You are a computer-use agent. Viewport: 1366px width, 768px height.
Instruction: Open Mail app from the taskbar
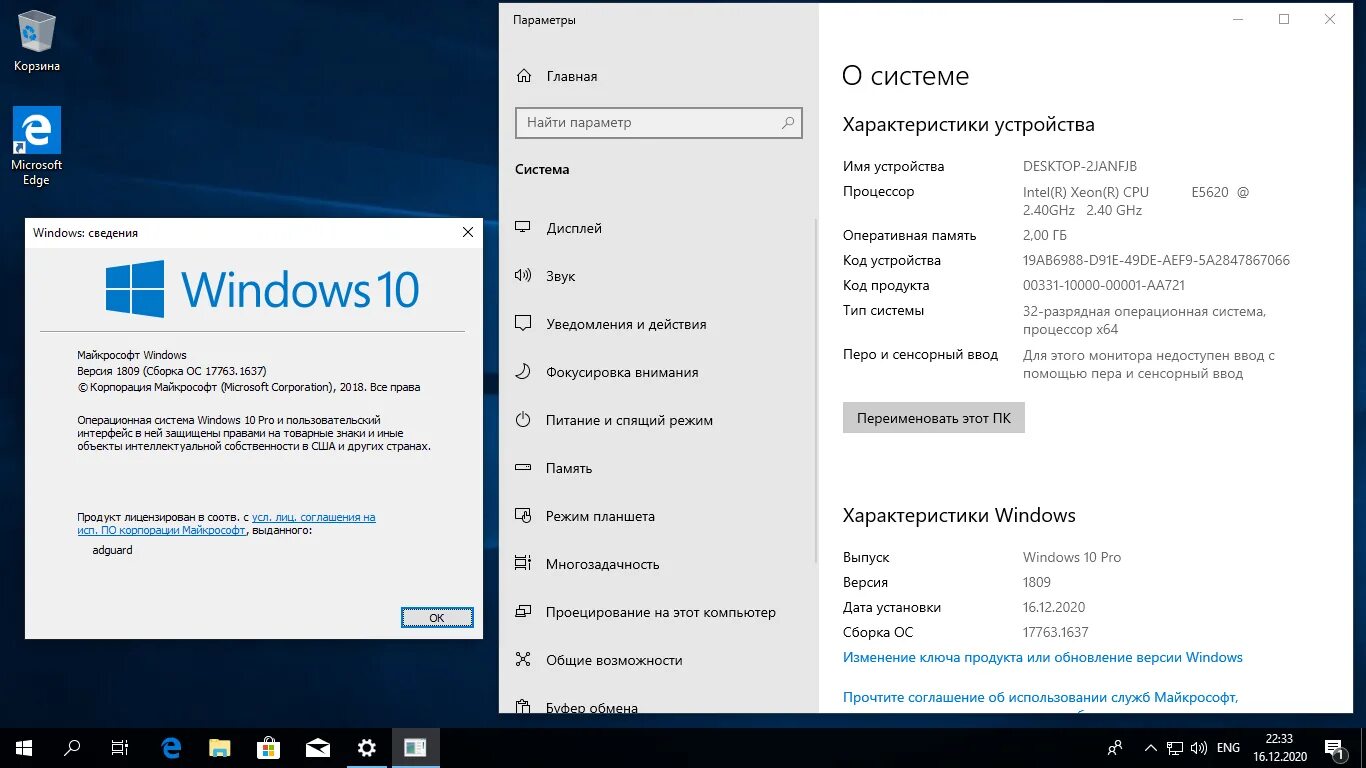(x=318, y=748)
